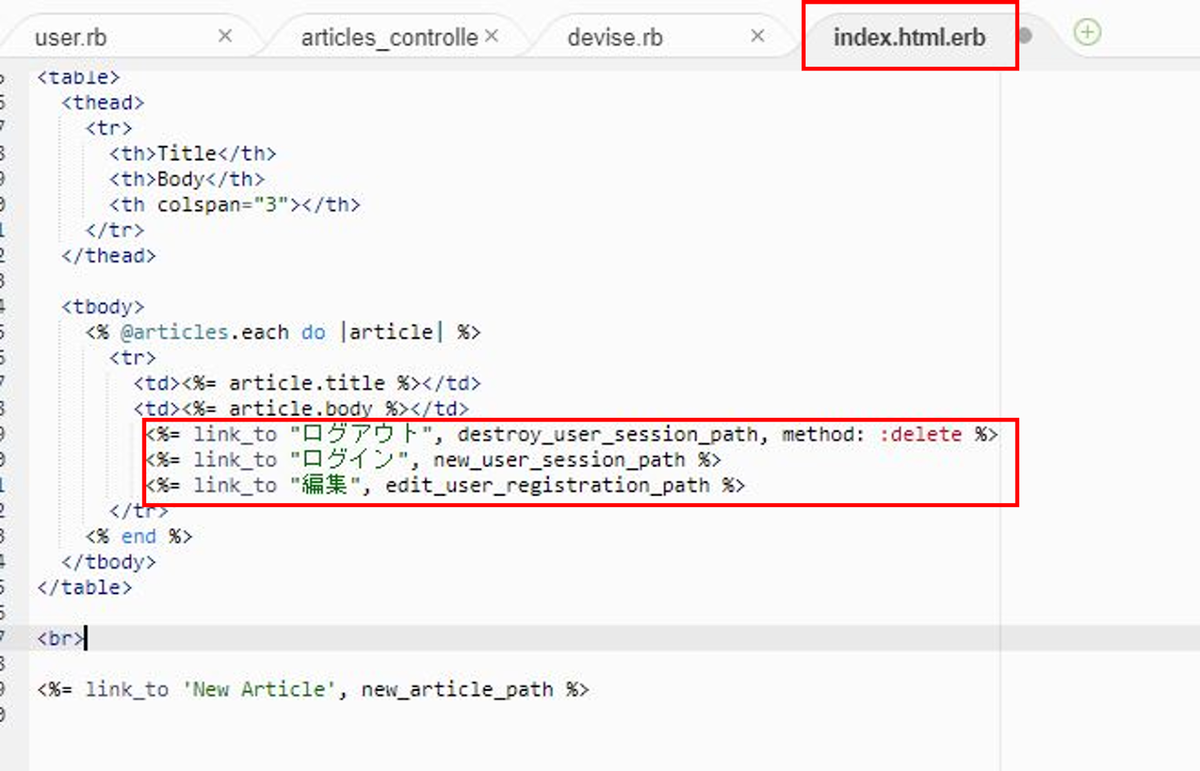Image resolution: width=1200 pixels, height=771 pixels.
Task: Click the opening <tbody> tag
Action: (103, 306)
